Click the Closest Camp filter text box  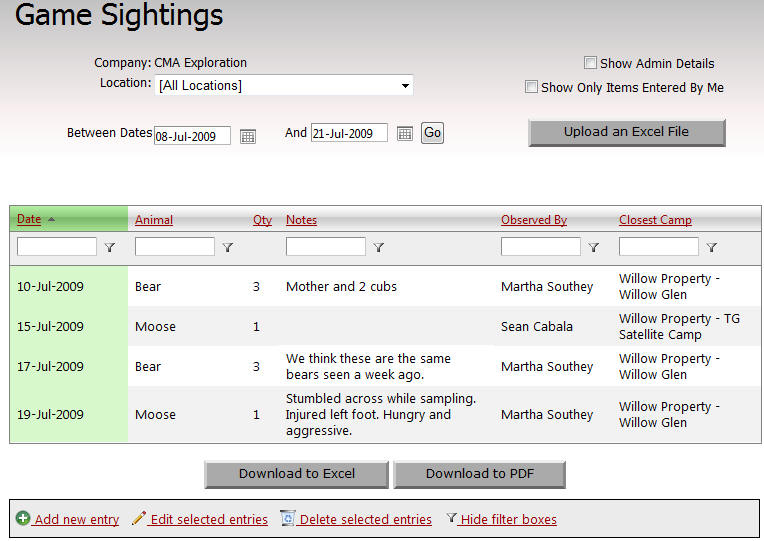(x=658, y=247)
